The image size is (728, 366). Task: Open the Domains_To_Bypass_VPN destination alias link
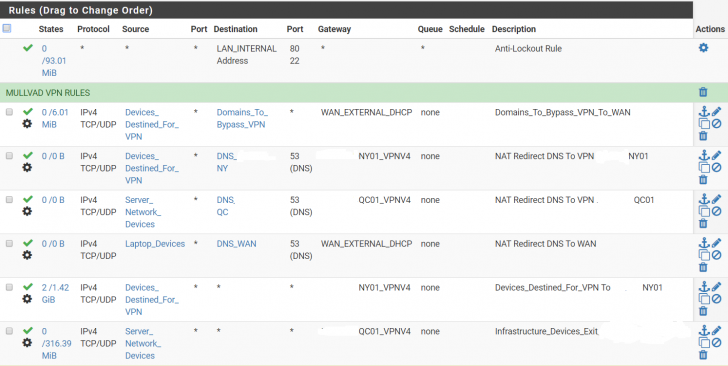pos(242,118)
